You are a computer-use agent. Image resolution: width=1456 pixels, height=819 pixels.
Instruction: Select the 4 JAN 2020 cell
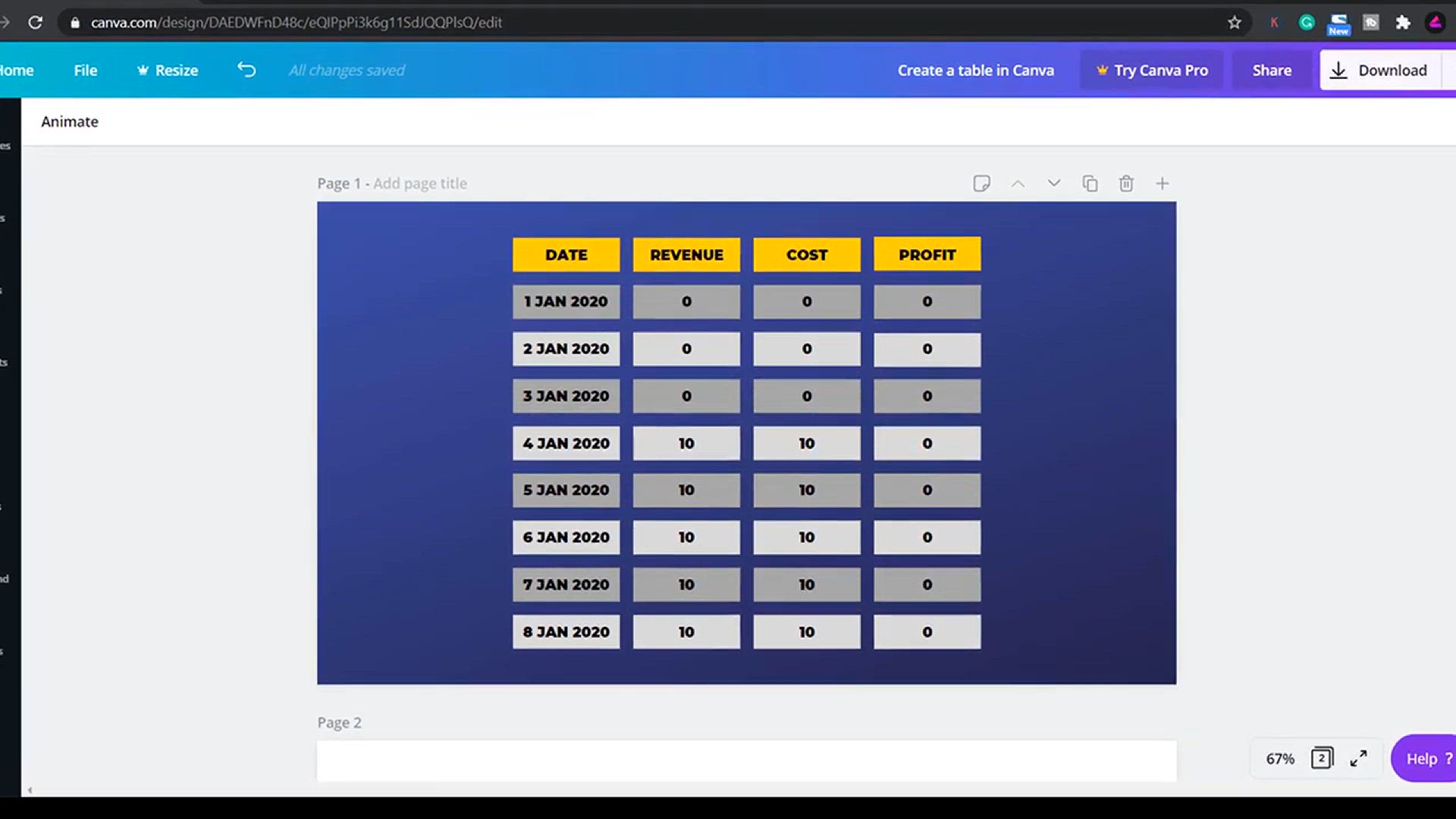[x=566, y=443]
